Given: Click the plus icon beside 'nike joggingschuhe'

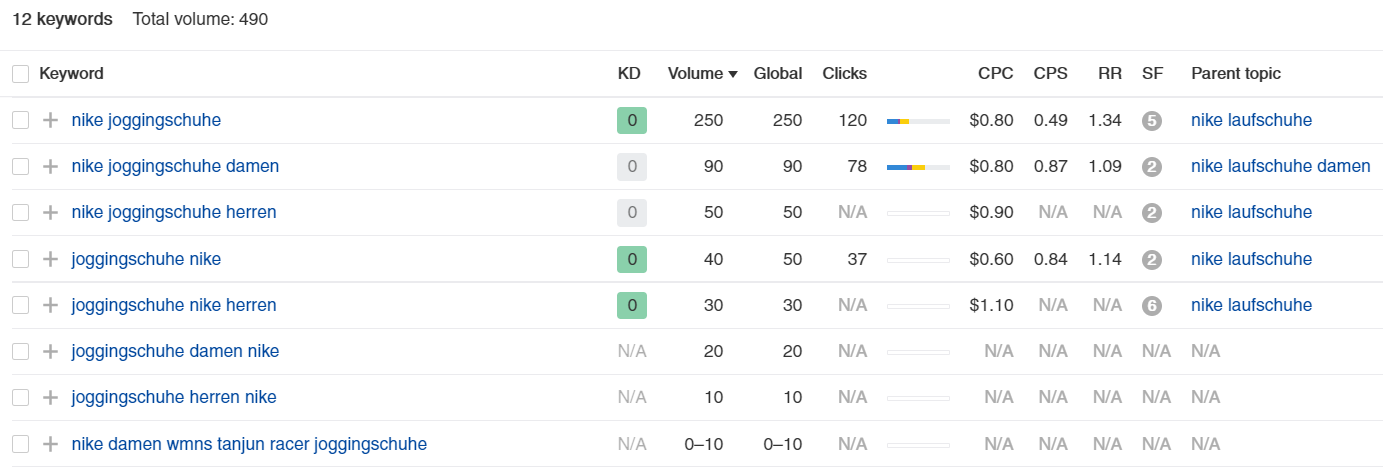Looking at the screenshot, I should (x=51, y=121).
